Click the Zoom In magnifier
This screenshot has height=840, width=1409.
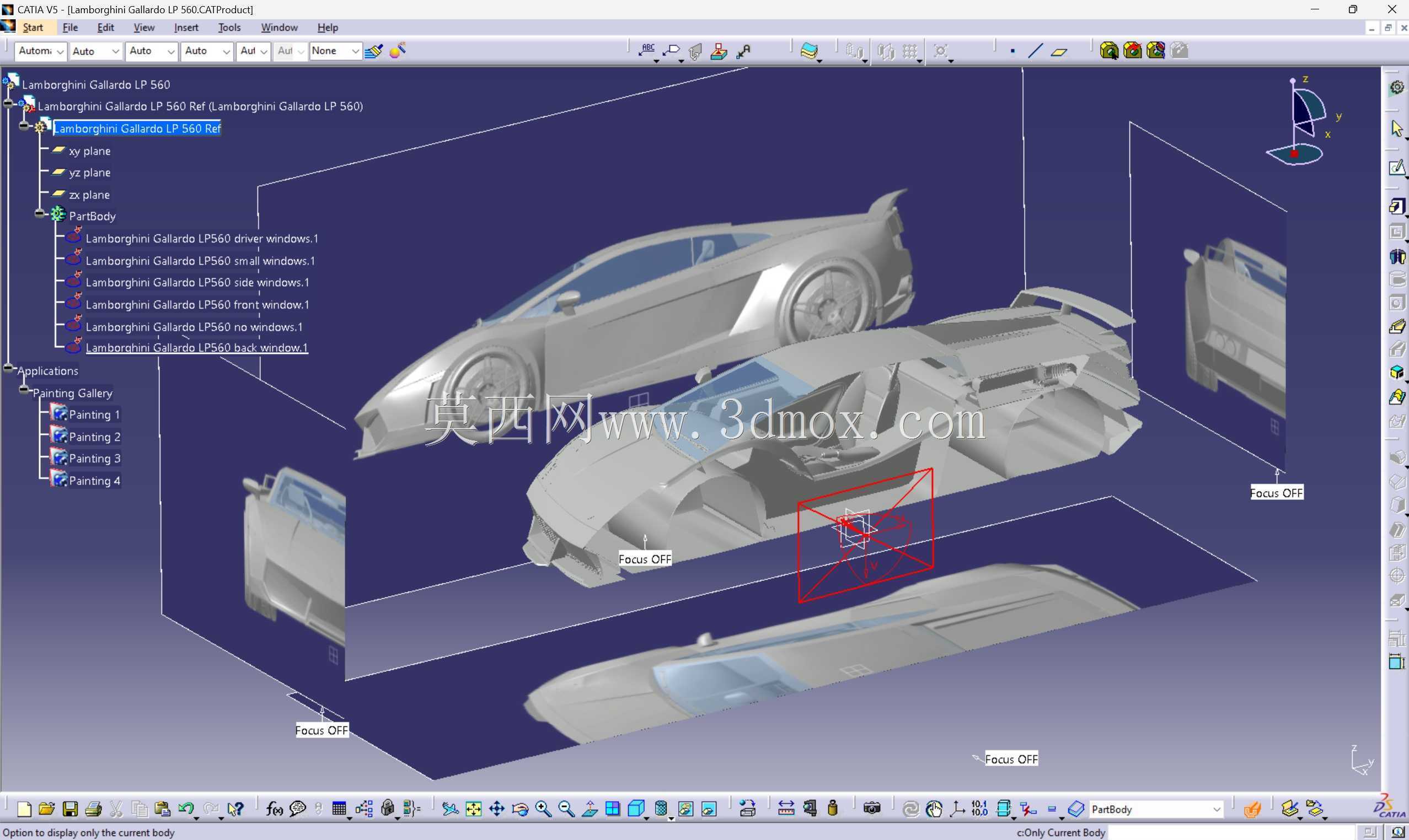point(543,809)
